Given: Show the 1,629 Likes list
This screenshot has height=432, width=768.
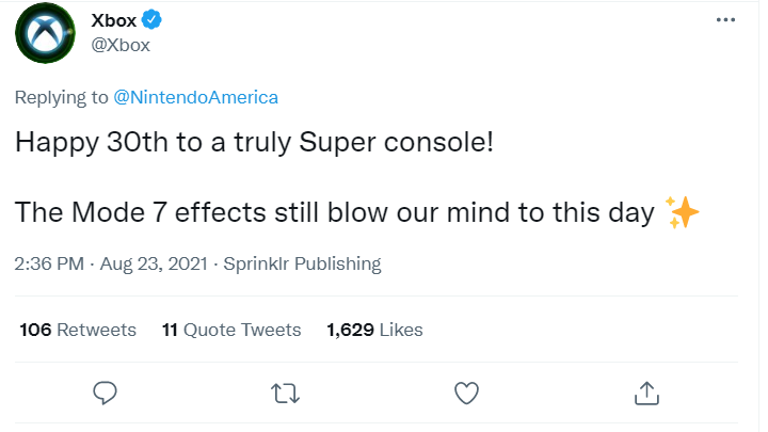Looking at the screenshot, I should [x=375, y=330].
